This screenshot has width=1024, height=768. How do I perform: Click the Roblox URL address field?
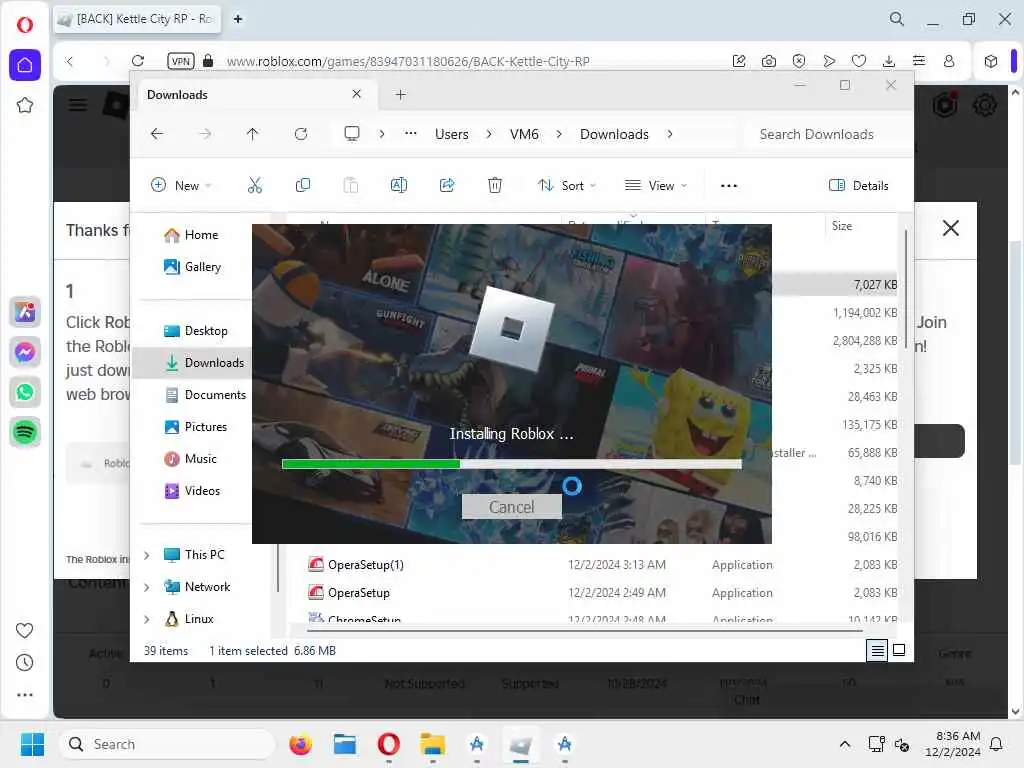click(408, 61)
